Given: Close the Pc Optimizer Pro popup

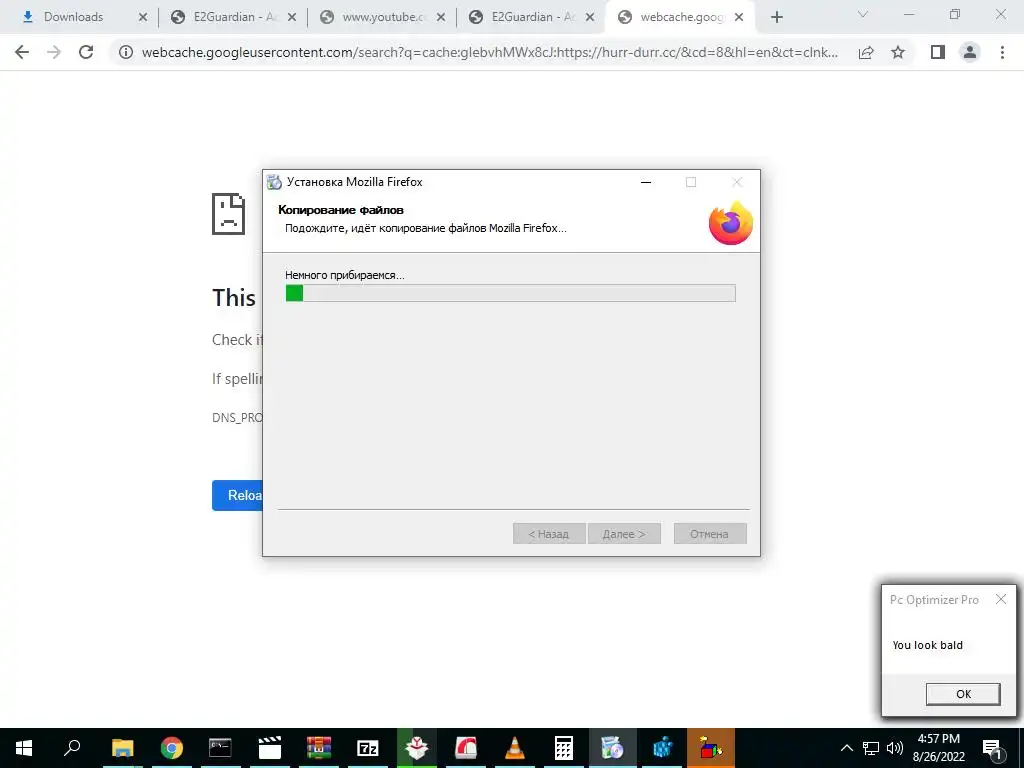Looking at the screenshot, I should click(x=1000, y=599).
